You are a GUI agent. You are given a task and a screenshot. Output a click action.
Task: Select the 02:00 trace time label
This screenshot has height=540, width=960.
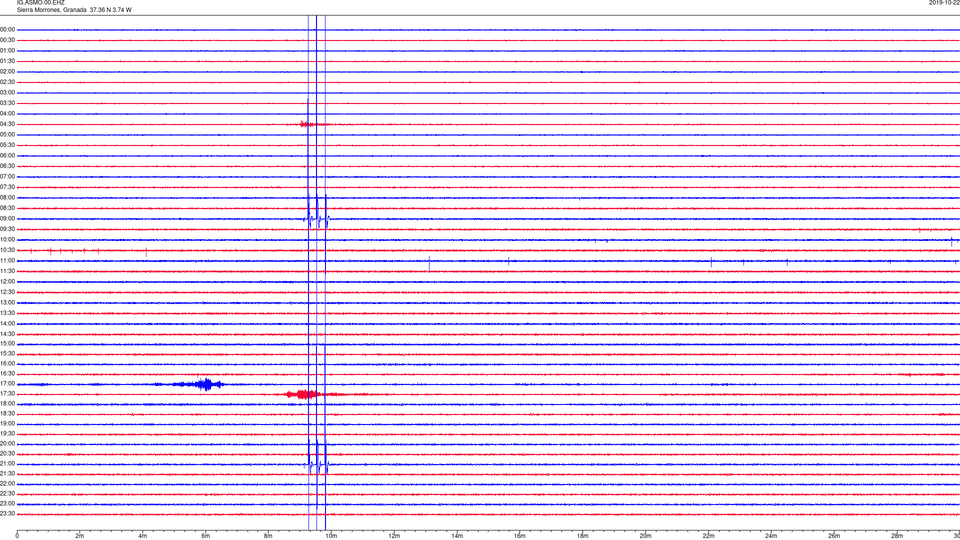(8, 72)
